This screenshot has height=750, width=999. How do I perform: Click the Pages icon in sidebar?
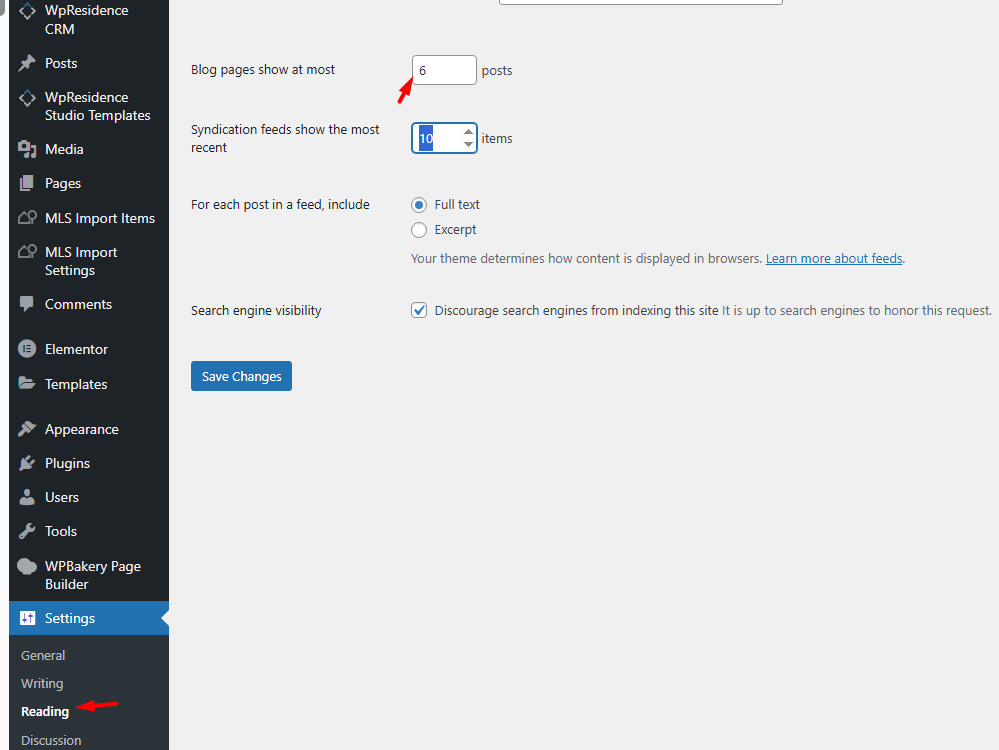click(x=27, y=183)
